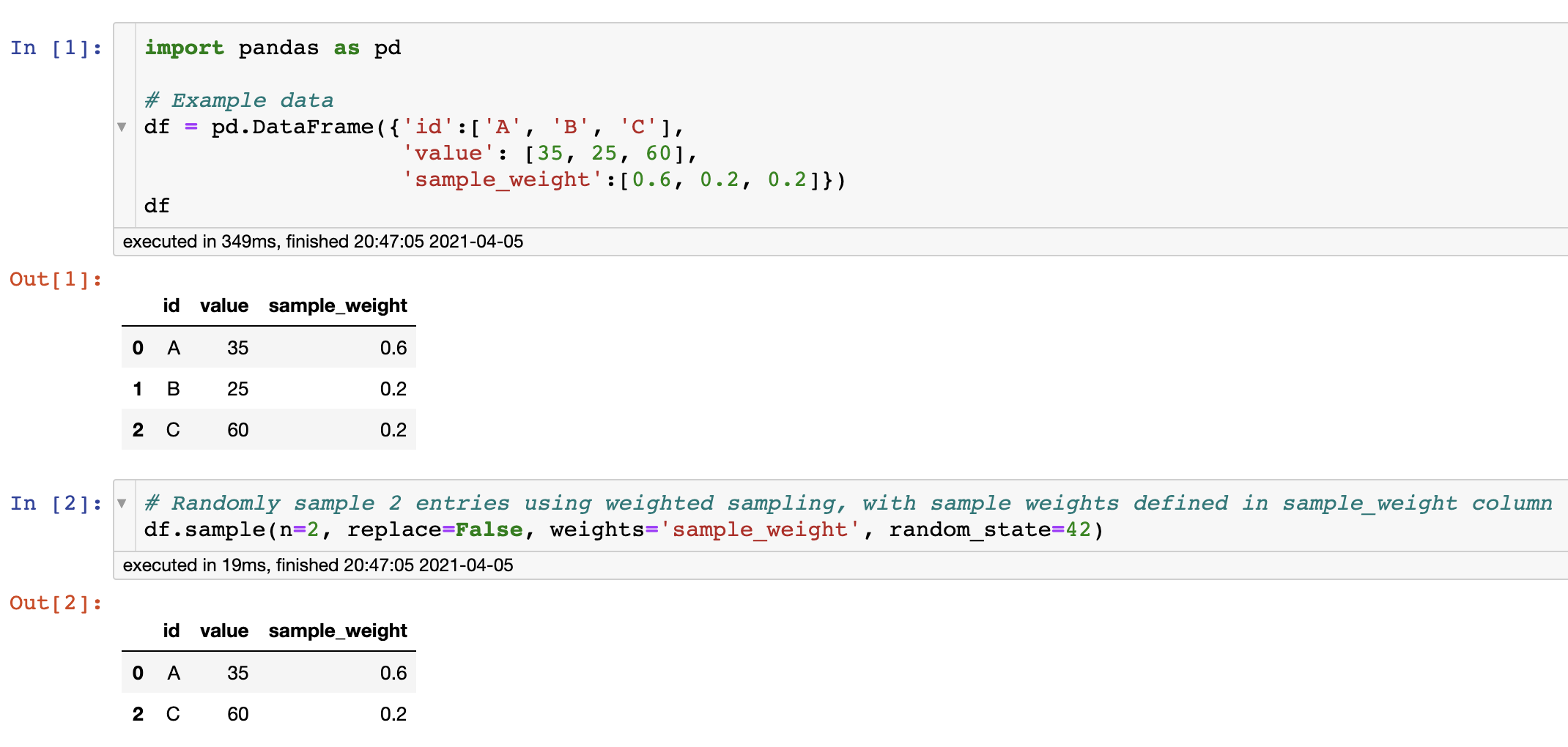
Task: Click the 'executed in 19ms' timing label
Action: (x=317, y=565)
